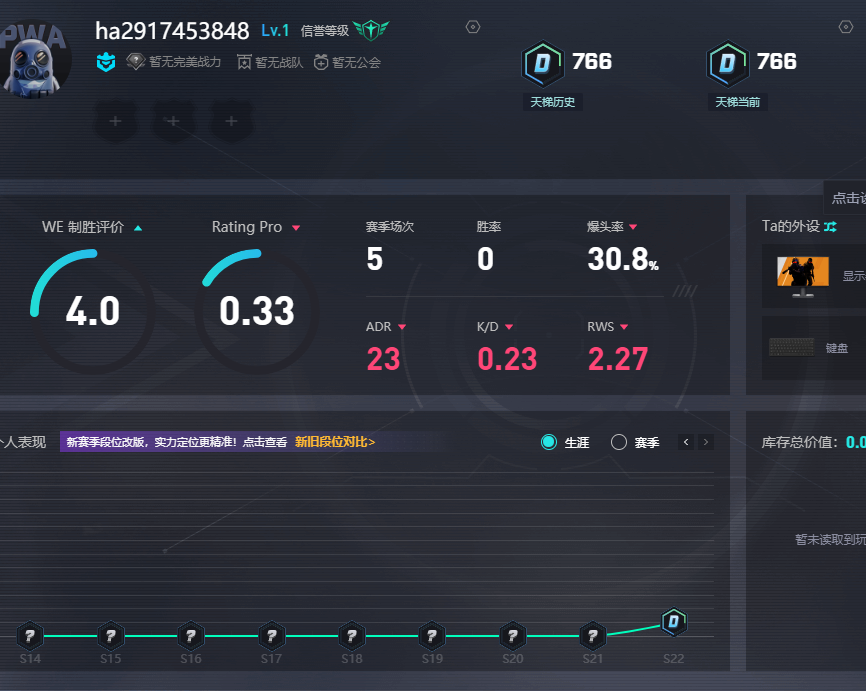Click the 天梯历史 D rank badge
Screen dimensions: 866x698
click(543, 63)
